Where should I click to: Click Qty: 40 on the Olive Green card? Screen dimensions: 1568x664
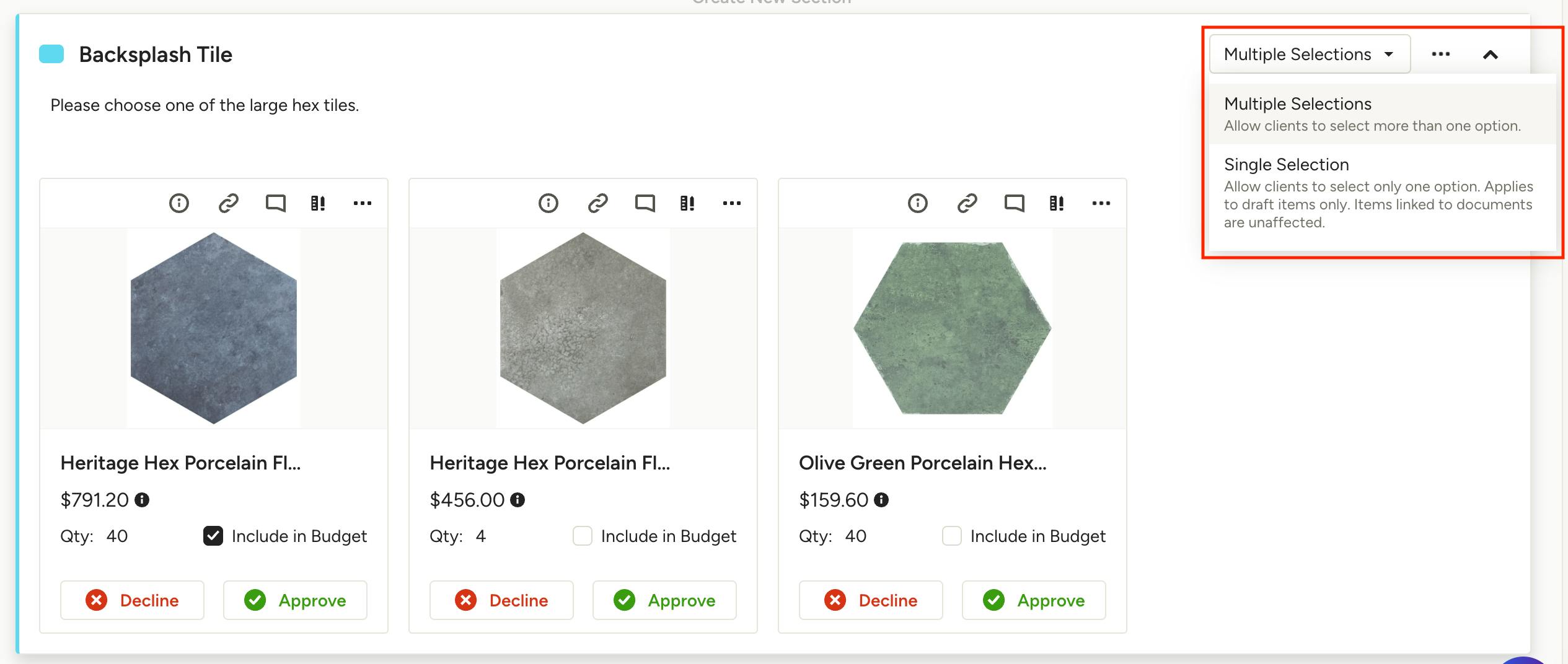[832, 536]
